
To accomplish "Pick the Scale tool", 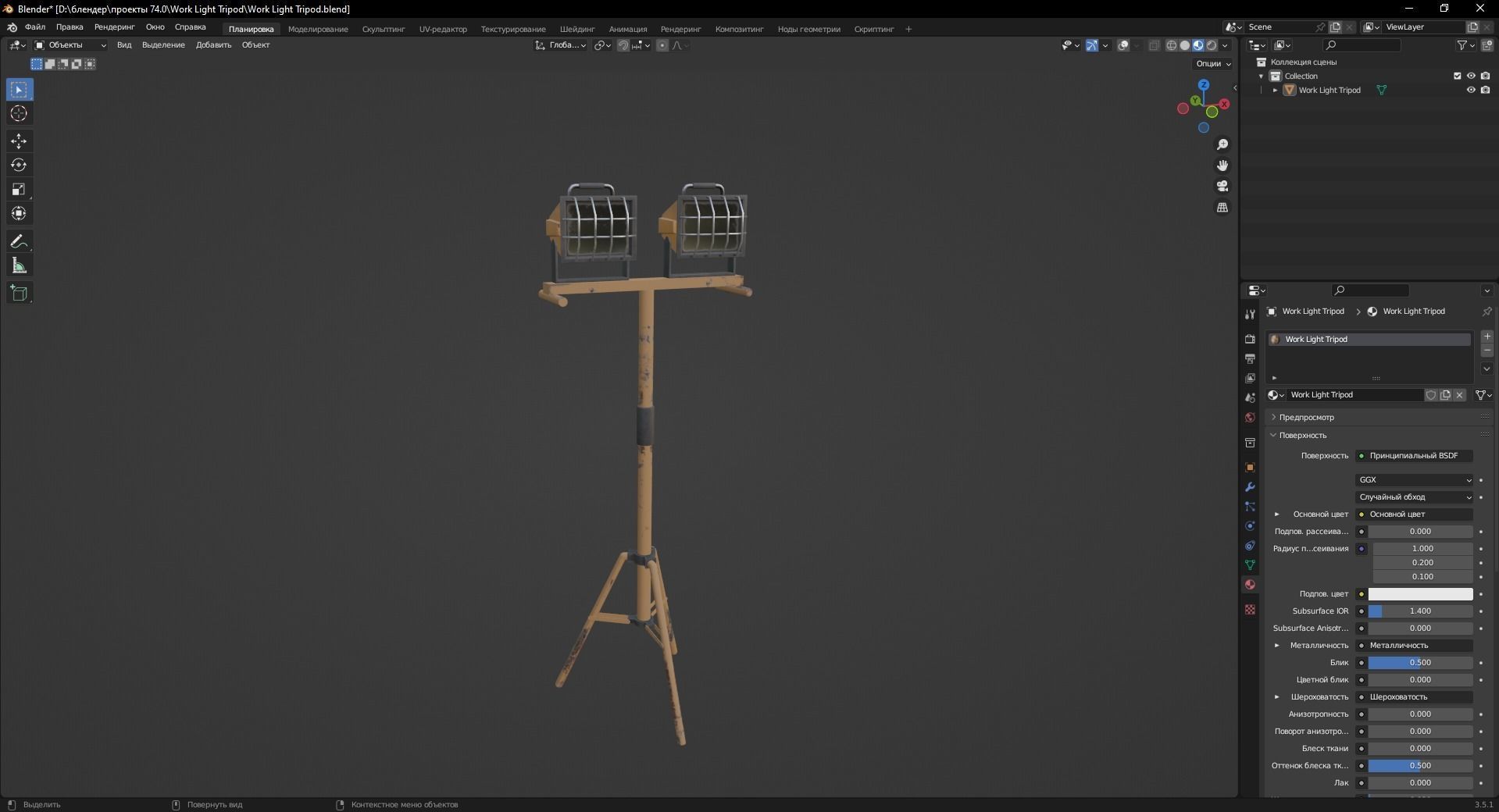I will pyautogui.click(x=20, y=190).
